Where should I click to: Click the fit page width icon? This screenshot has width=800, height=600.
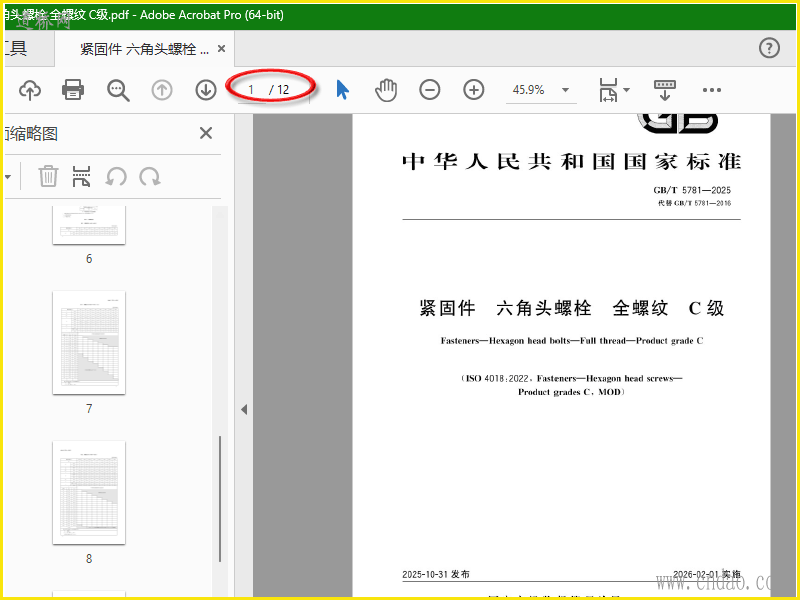(608, 90)
